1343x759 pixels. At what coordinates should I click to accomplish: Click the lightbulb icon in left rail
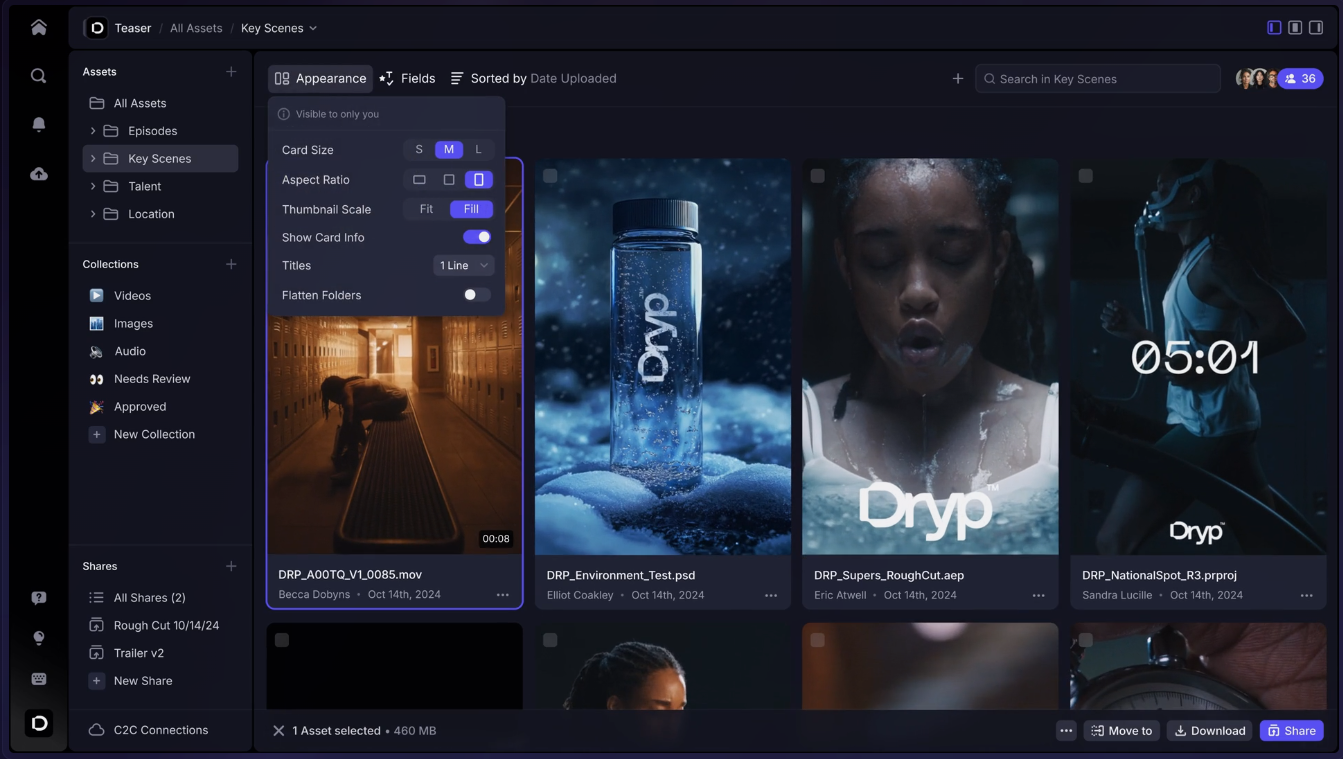39,638
